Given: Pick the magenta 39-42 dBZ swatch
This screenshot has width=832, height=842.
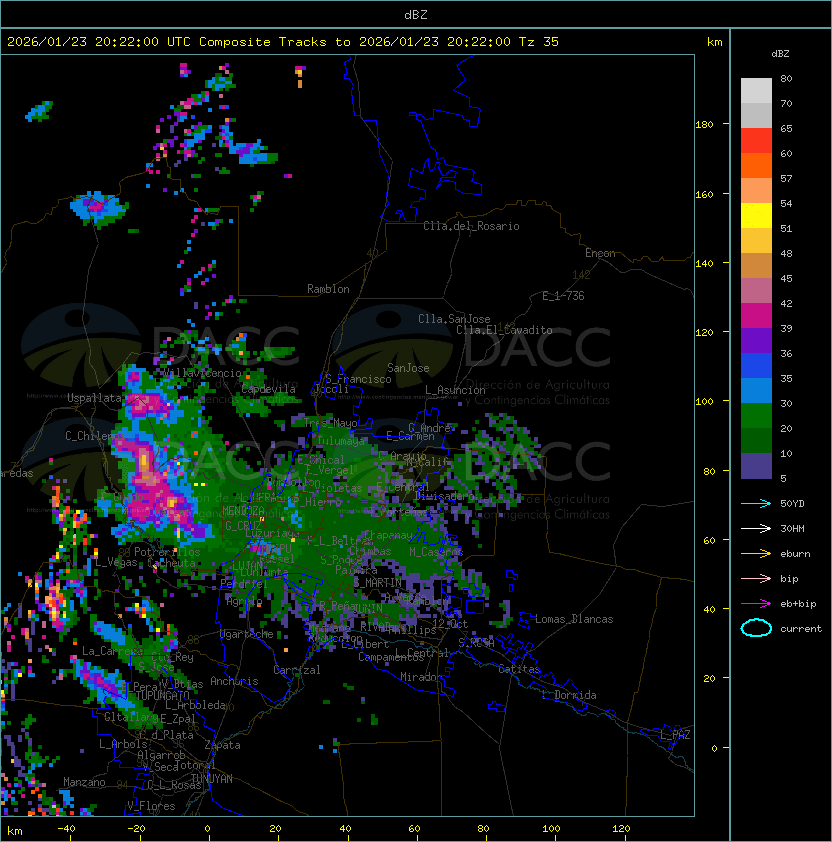Looking at the screenshot, I should coord(756,316).
